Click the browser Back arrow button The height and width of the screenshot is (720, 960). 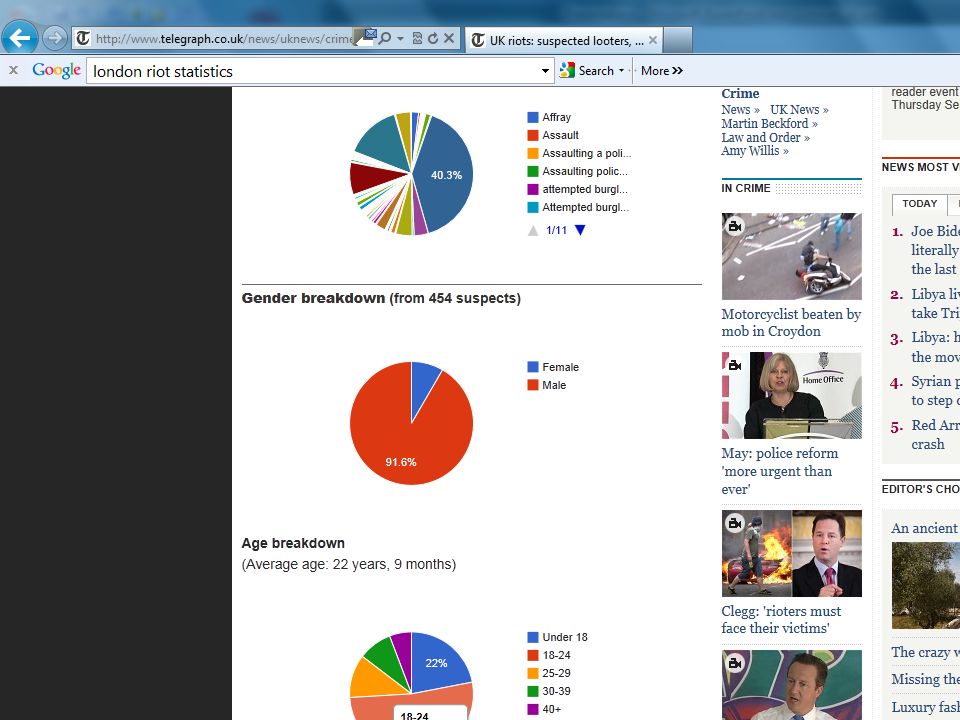(x=20, y=38)
